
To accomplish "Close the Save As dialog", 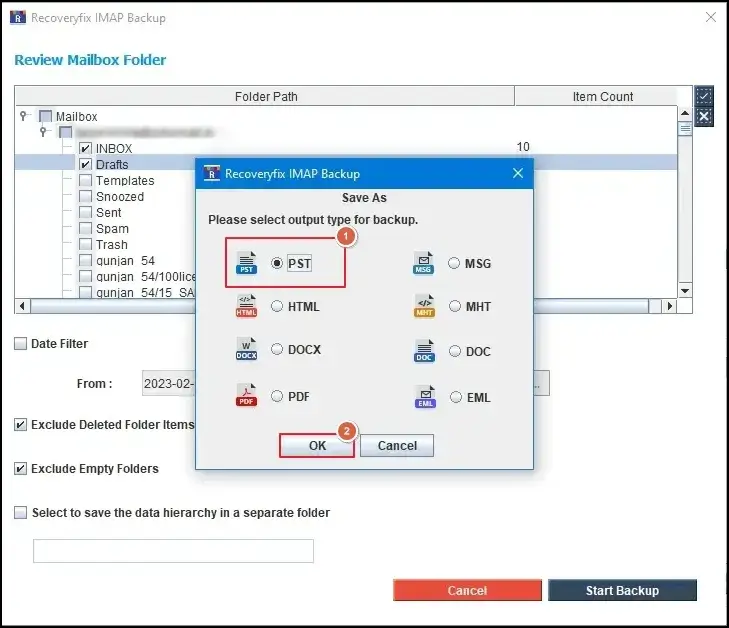I will click(x=518, y=173).
